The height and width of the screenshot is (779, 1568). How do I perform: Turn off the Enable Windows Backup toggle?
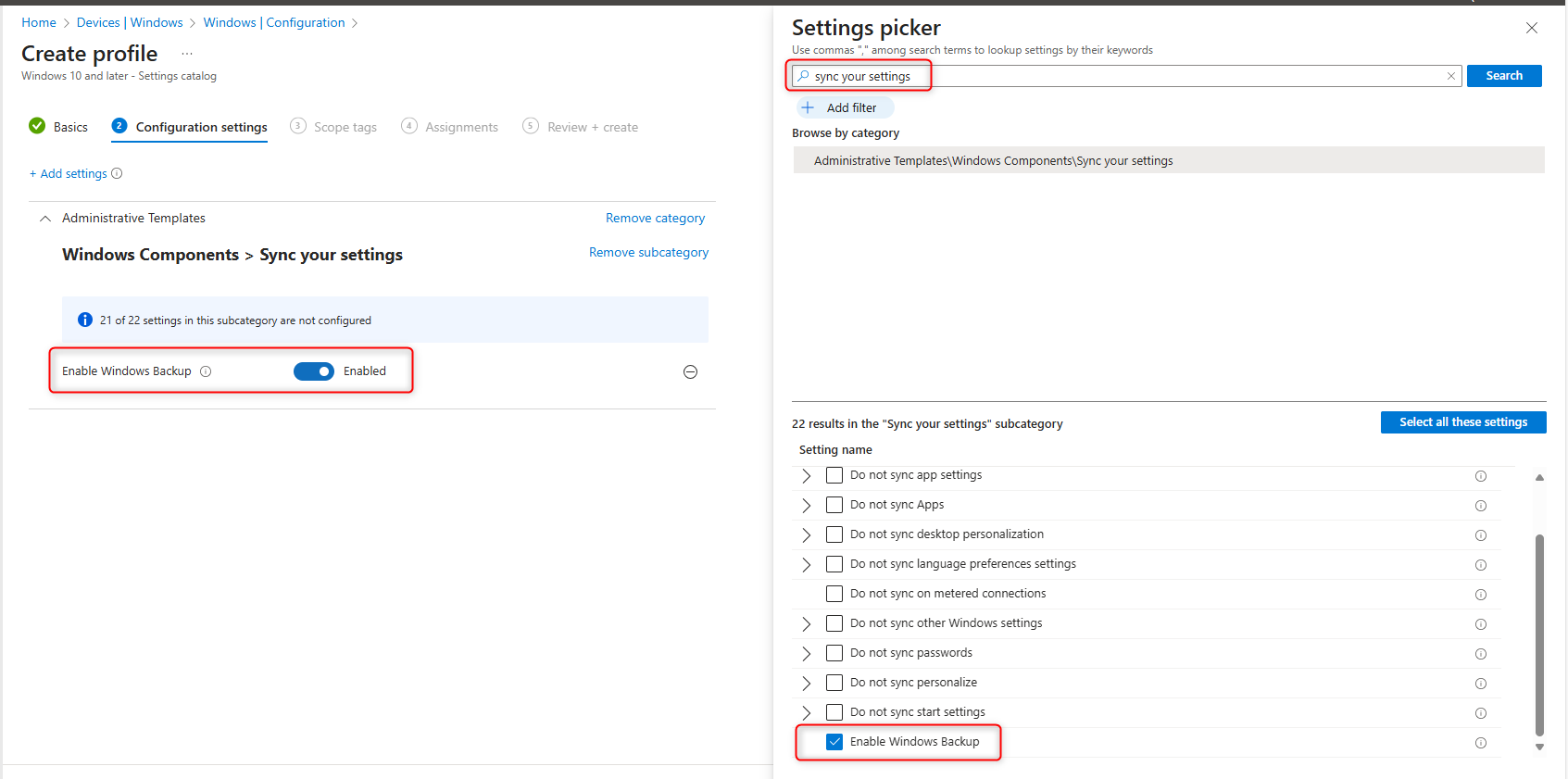pos(314,371)
